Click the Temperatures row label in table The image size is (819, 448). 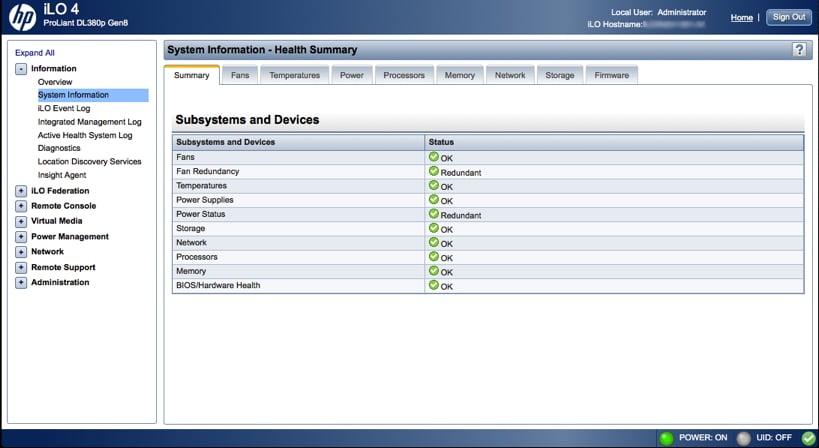[x=201, y=186]
